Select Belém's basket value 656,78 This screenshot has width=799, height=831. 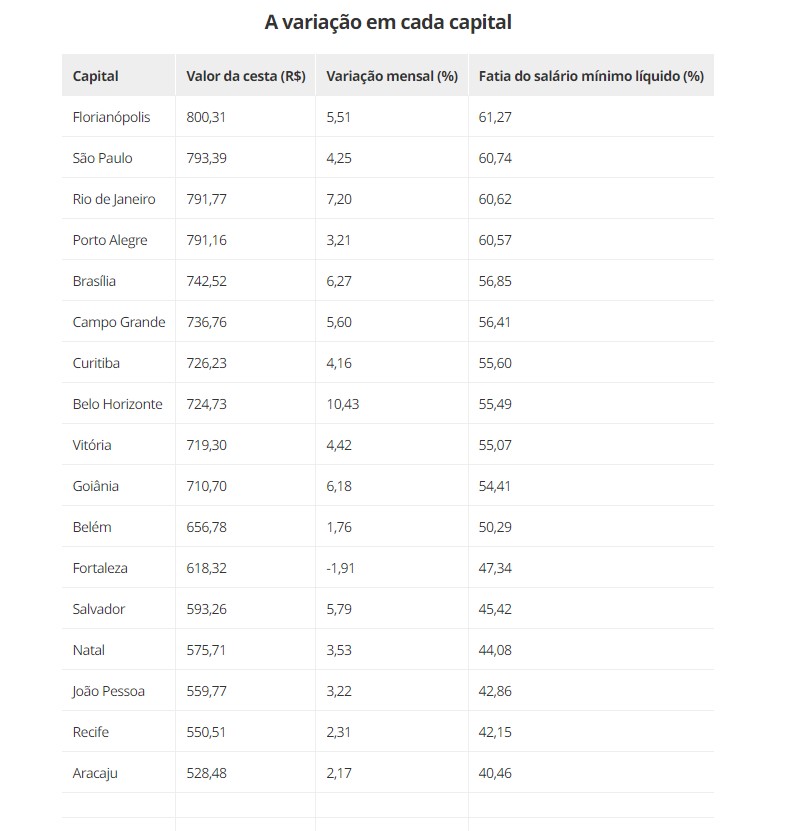tap(207, 527)
